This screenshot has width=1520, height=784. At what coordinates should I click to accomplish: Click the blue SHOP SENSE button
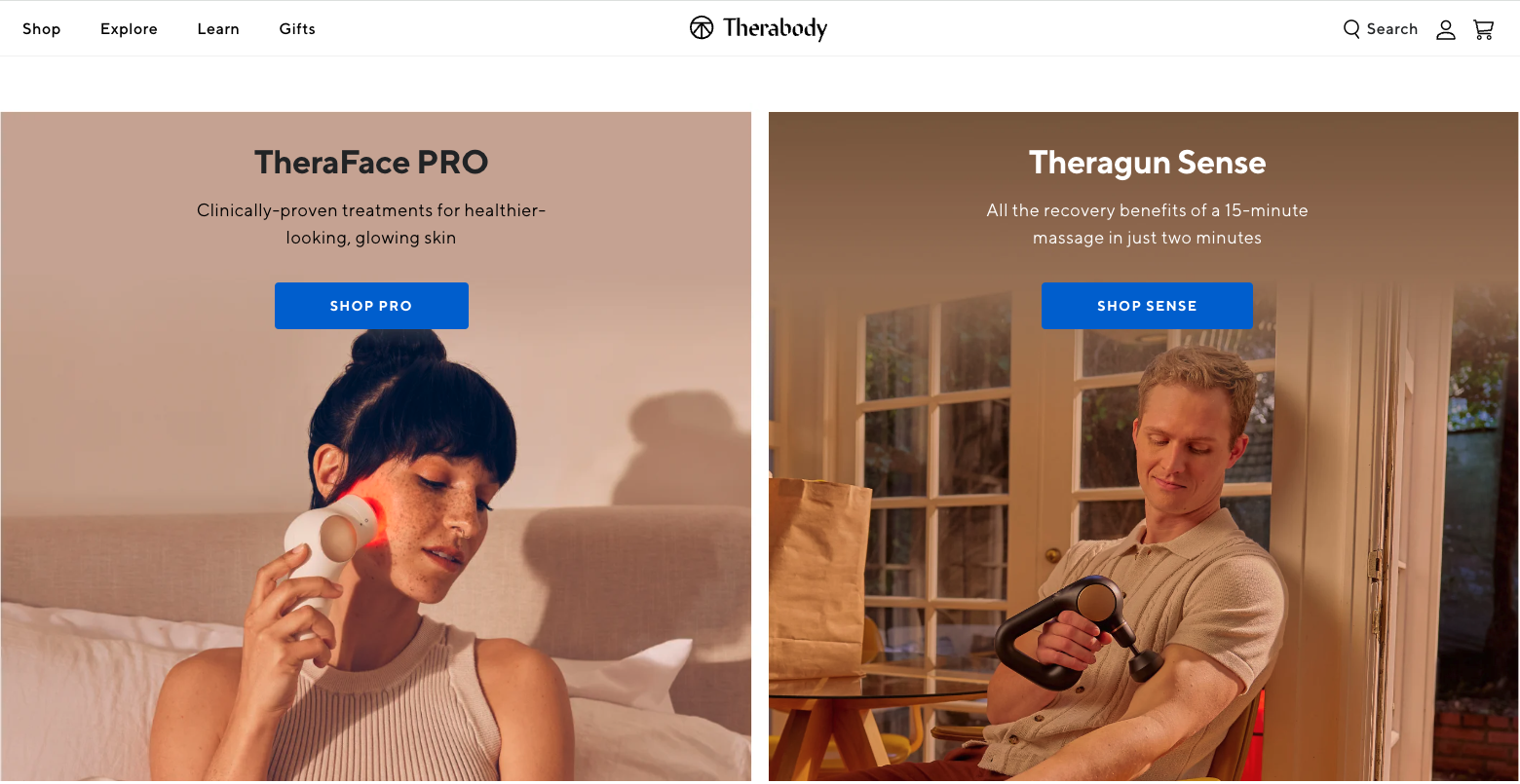tap(1147, 306)
